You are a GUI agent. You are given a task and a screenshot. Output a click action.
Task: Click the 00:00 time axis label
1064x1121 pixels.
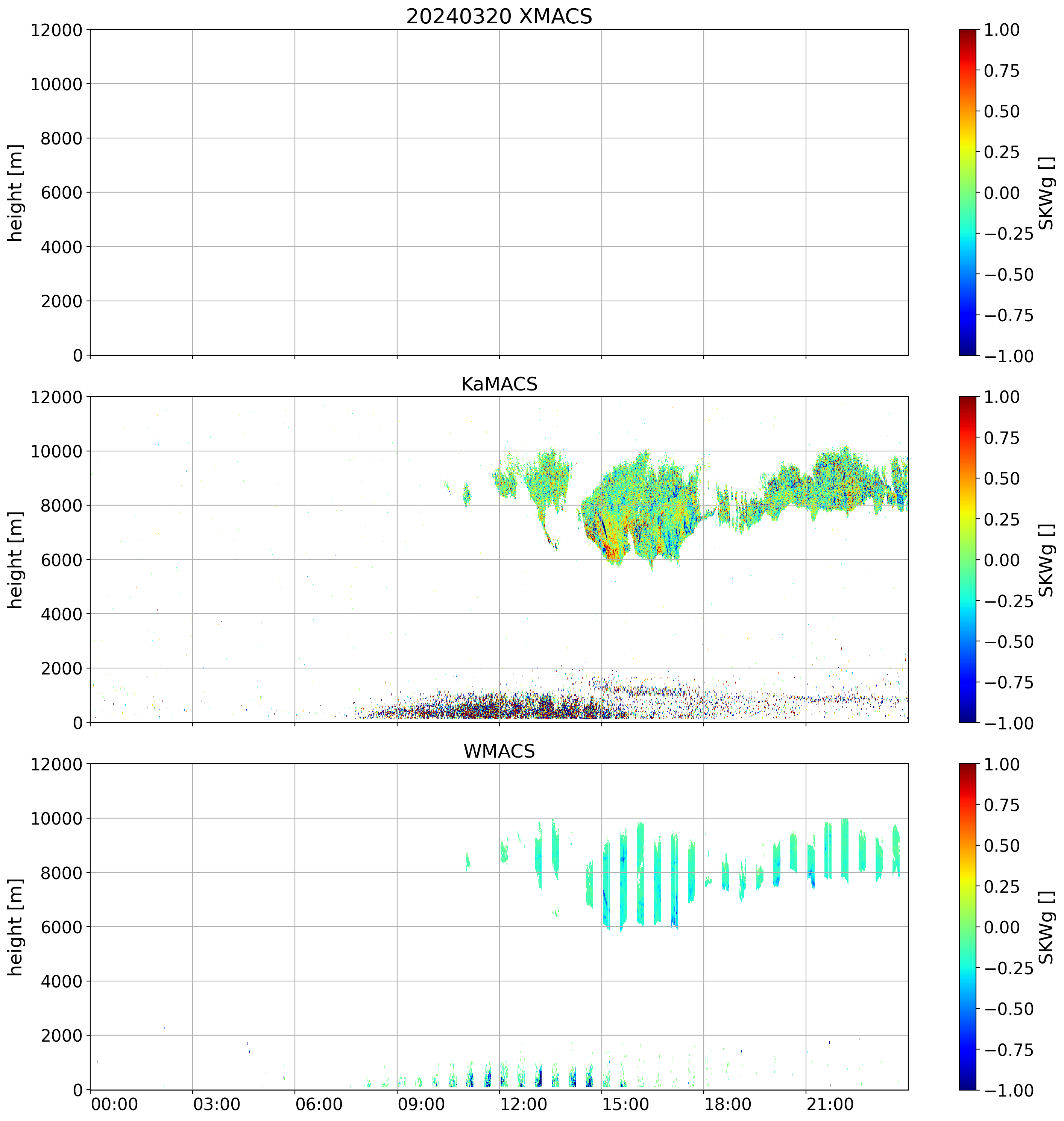(x=114, y=1104)
